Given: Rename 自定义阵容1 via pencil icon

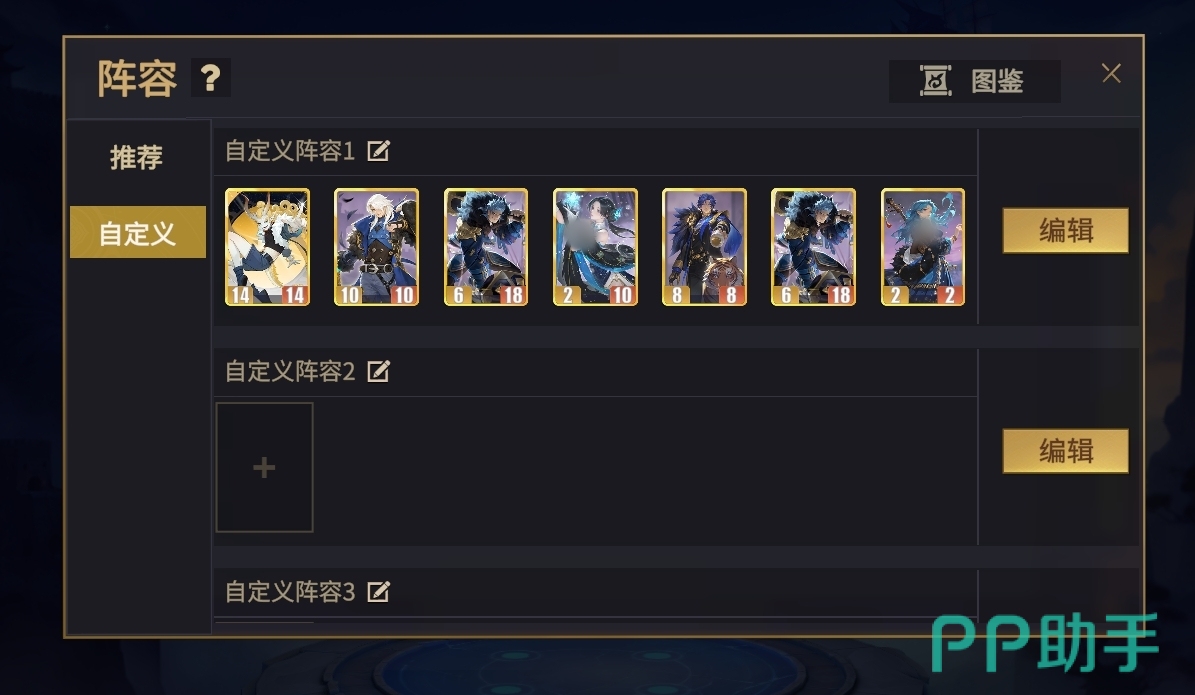Looking at the screenshot, I should pyautogui.click(x=379, y=151).
